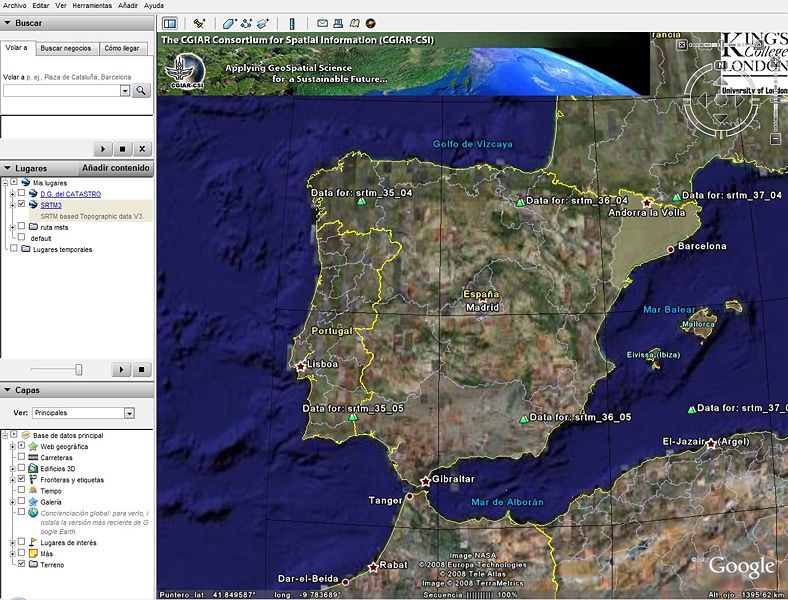The width and height of the screenshot is (788, 600).
Task: Select the add polygon tool
Action: point(229,23)
